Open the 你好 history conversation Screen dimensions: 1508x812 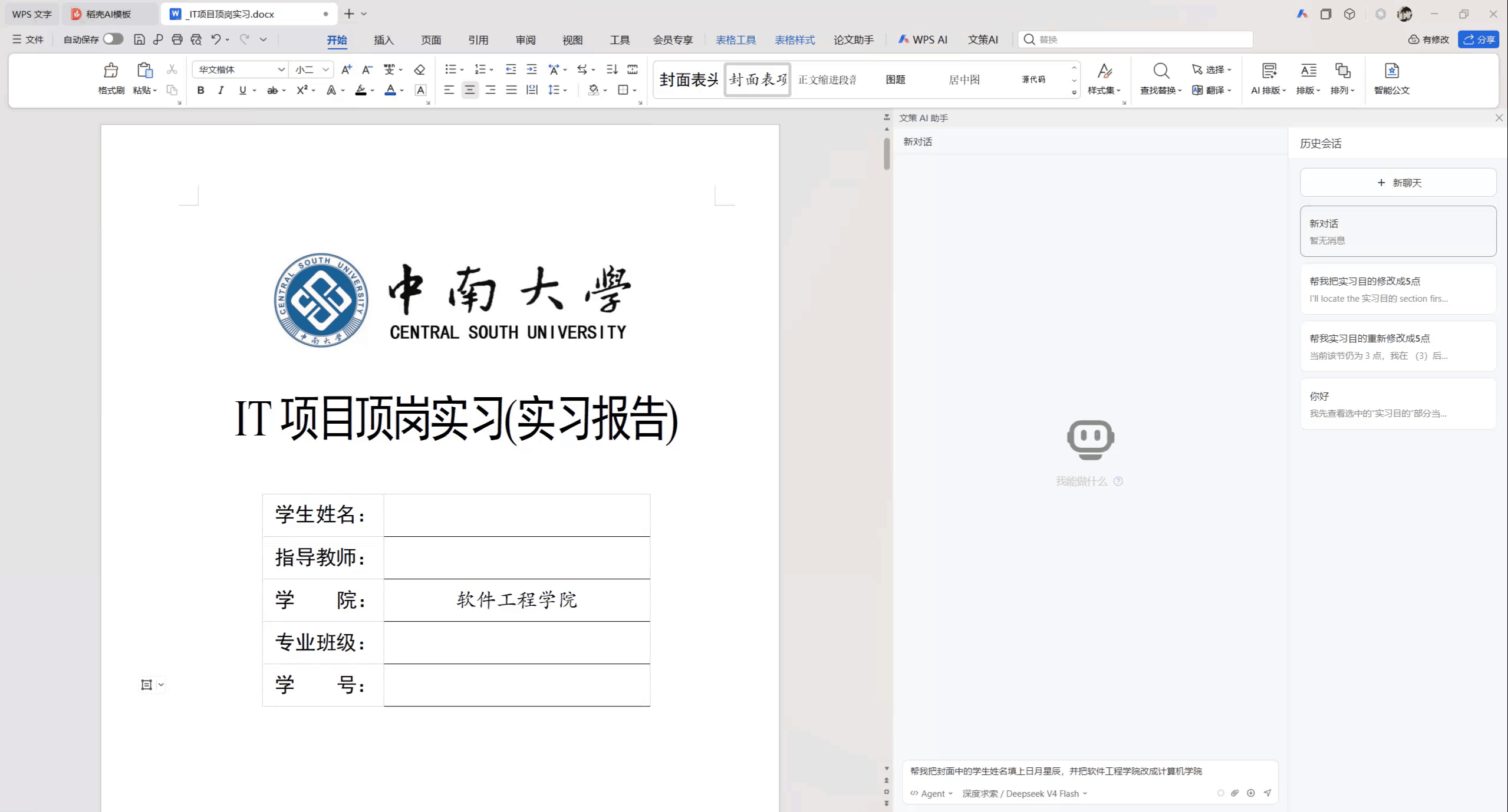(x=1398, y=404)
